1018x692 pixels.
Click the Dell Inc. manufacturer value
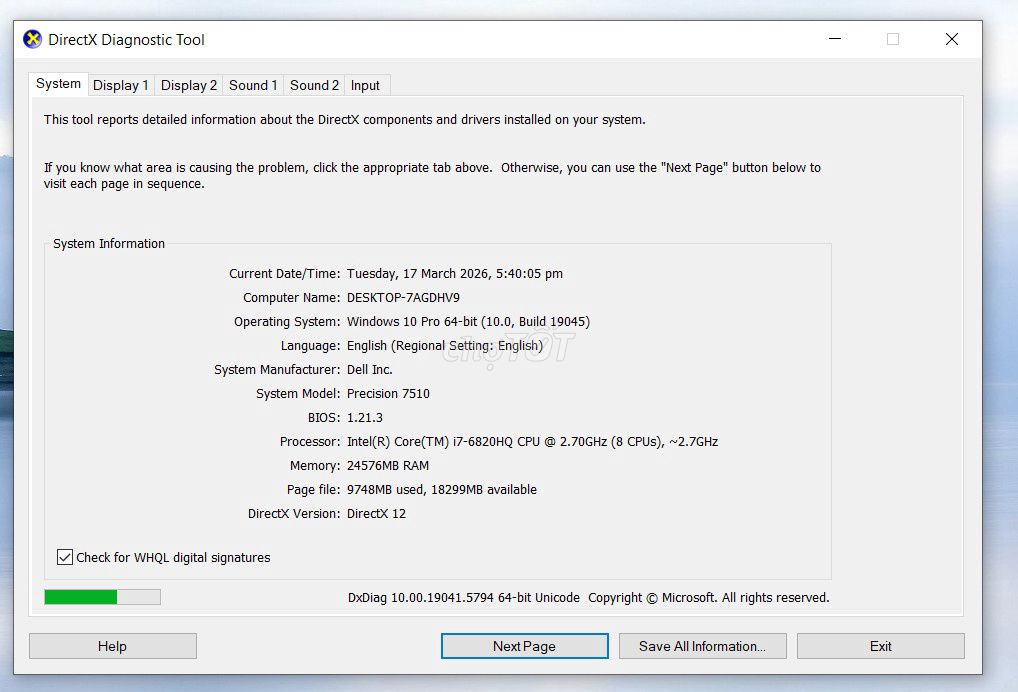pos(369,370)
